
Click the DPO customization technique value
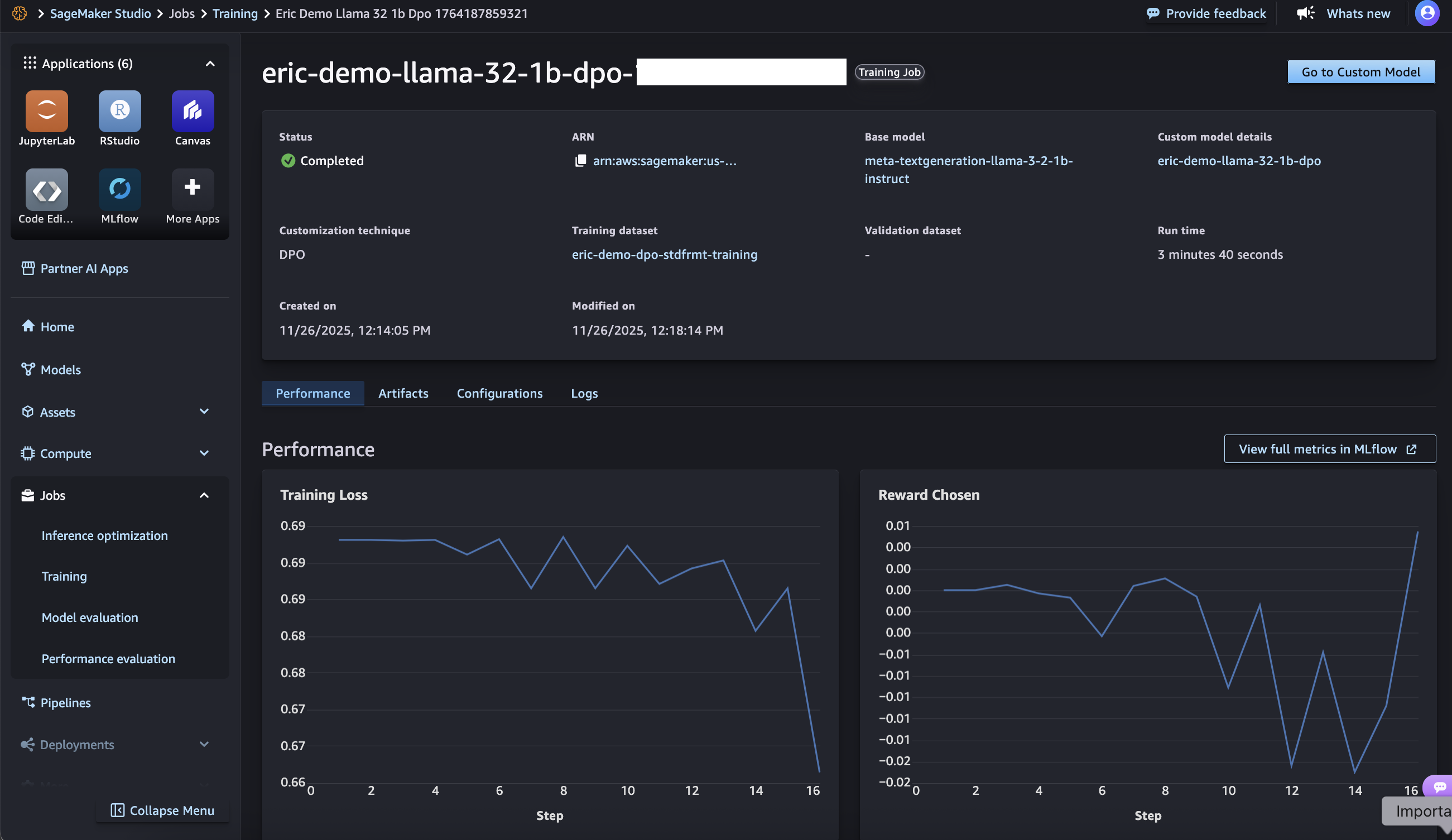pyautogui.click(x=292, y=254)
